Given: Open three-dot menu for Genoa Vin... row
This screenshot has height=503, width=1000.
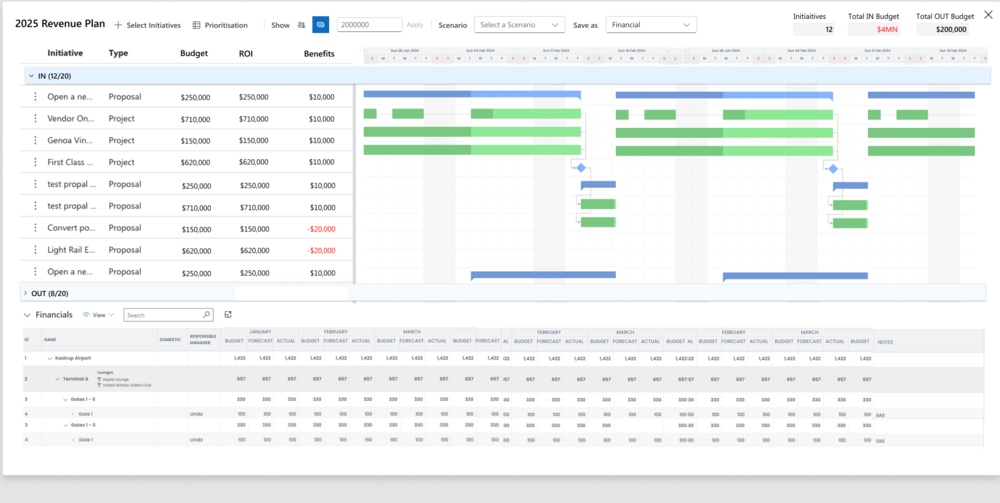Looking at the screenshot, I should 36,141.
